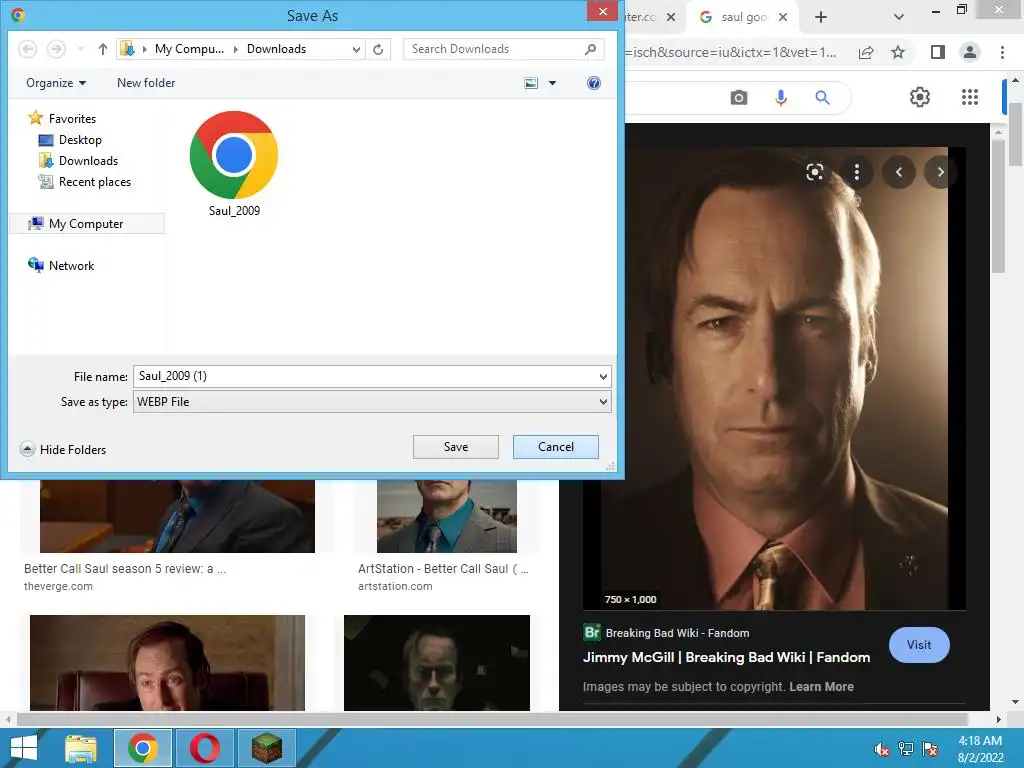Image resolution: width=1024 pixels, height=768 pixels.
Task: Click the Save button
Action: click(456, 447)
